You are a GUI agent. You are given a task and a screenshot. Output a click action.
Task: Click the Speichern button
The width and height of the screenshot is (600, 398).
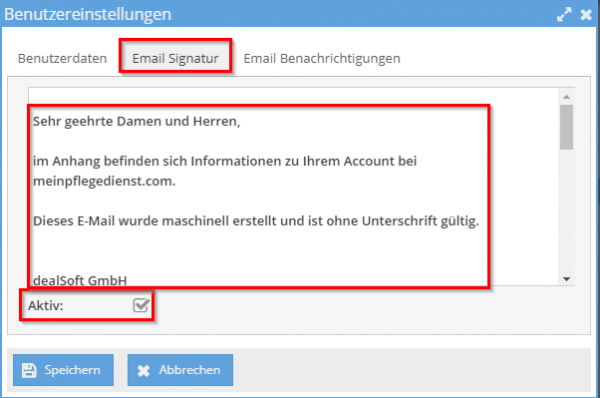tap(63, 370)
